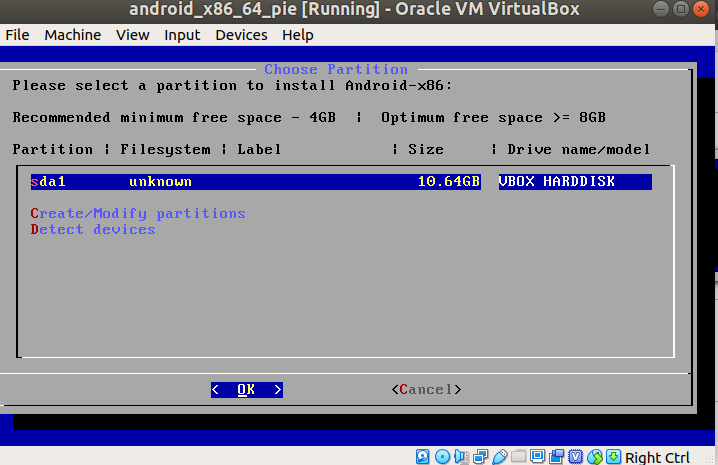
Task: Click the shared folders status icon
Action: point(518,456)
